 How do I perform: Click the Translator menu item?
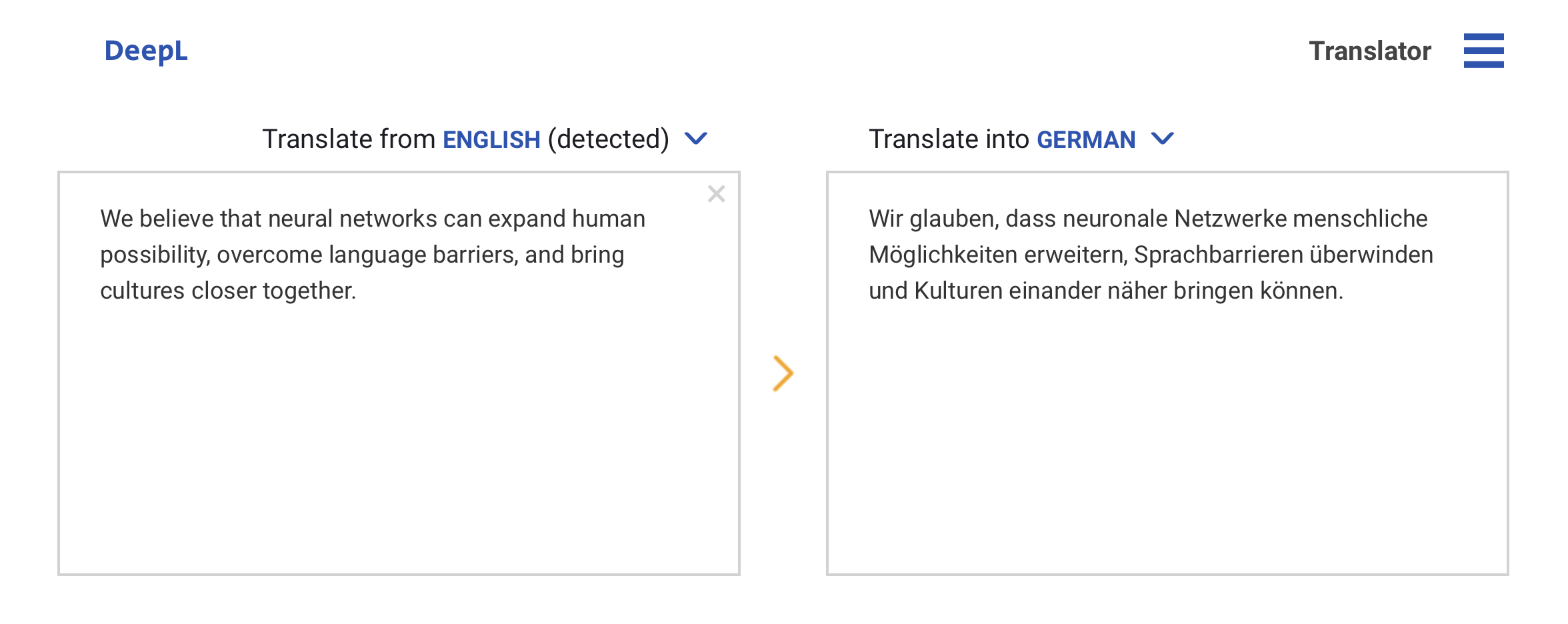pyautogui.click(x=1370, y=51)
